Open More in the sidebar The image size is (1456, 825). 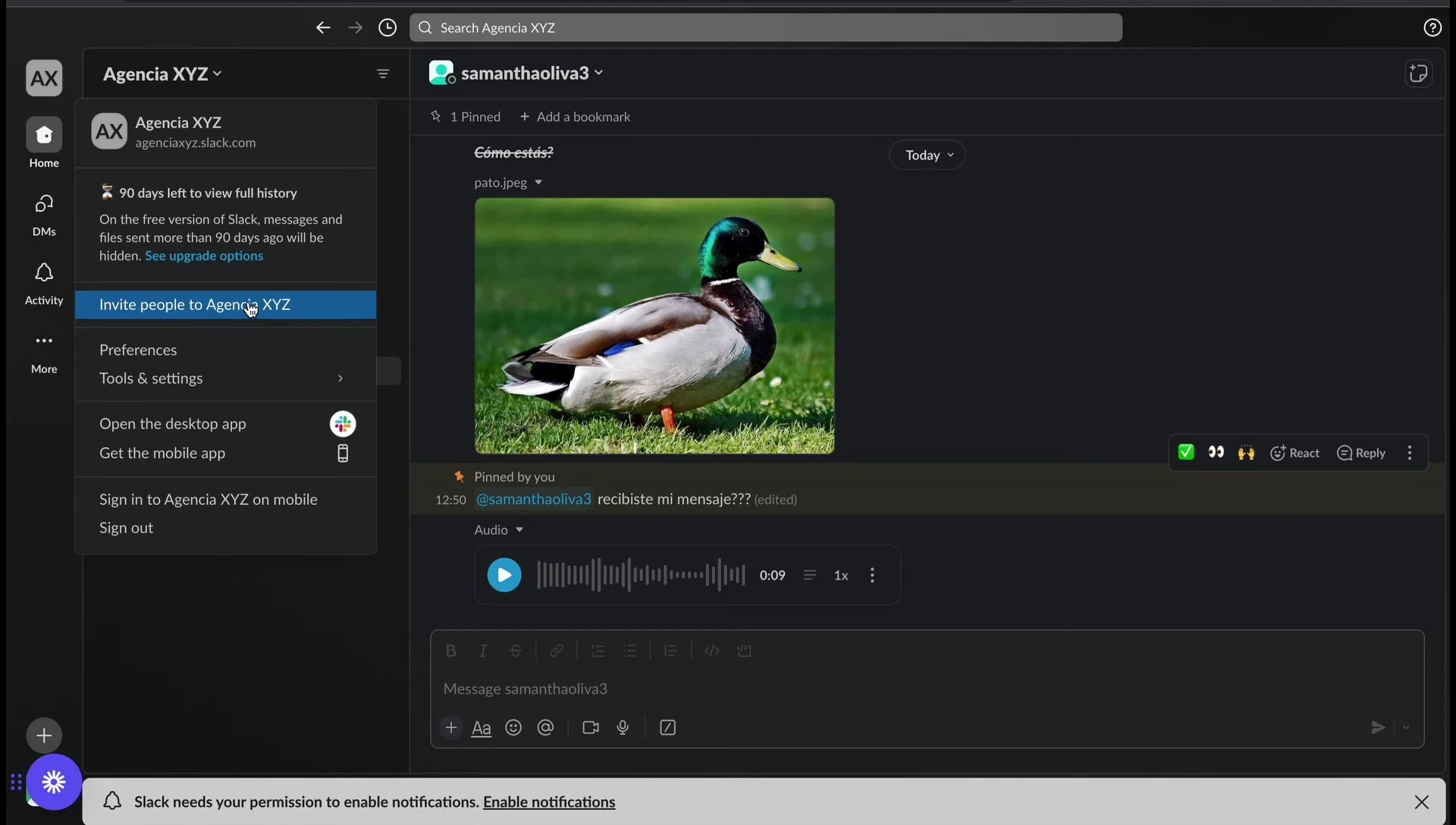point(44,353)
